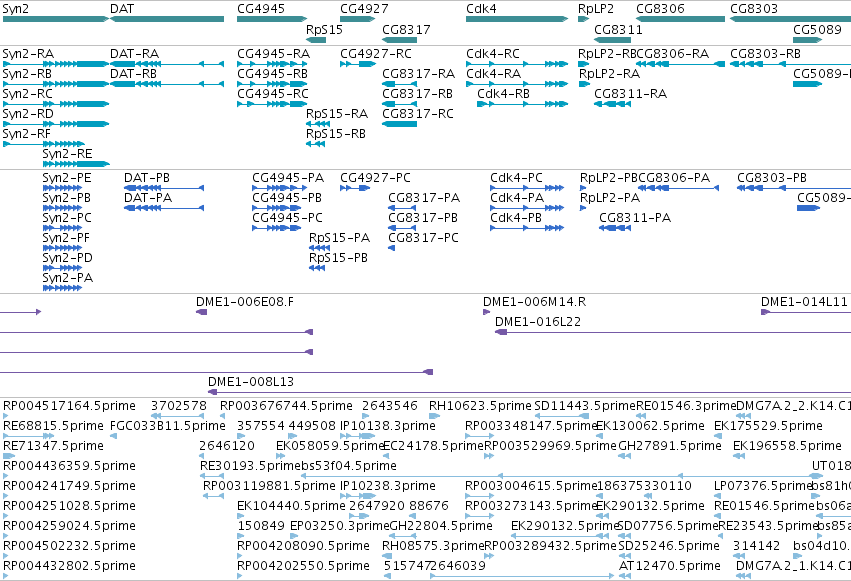This screenshot has width=851, height=581.
Task: Select the Cdk4 gene label
Action: click(x=481, y=9)
